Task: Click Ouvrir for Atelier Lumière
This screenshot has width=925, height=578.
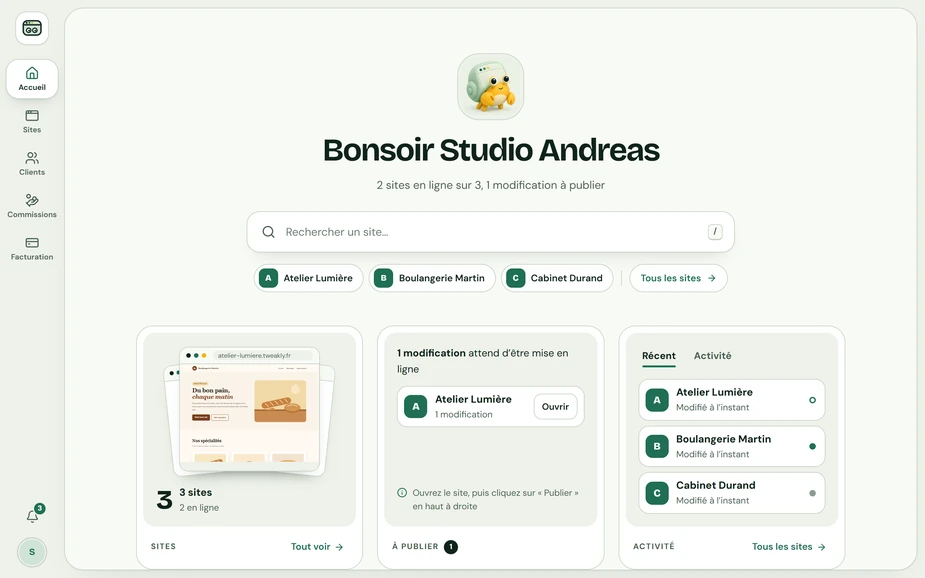Action: (x=555, y=406)
